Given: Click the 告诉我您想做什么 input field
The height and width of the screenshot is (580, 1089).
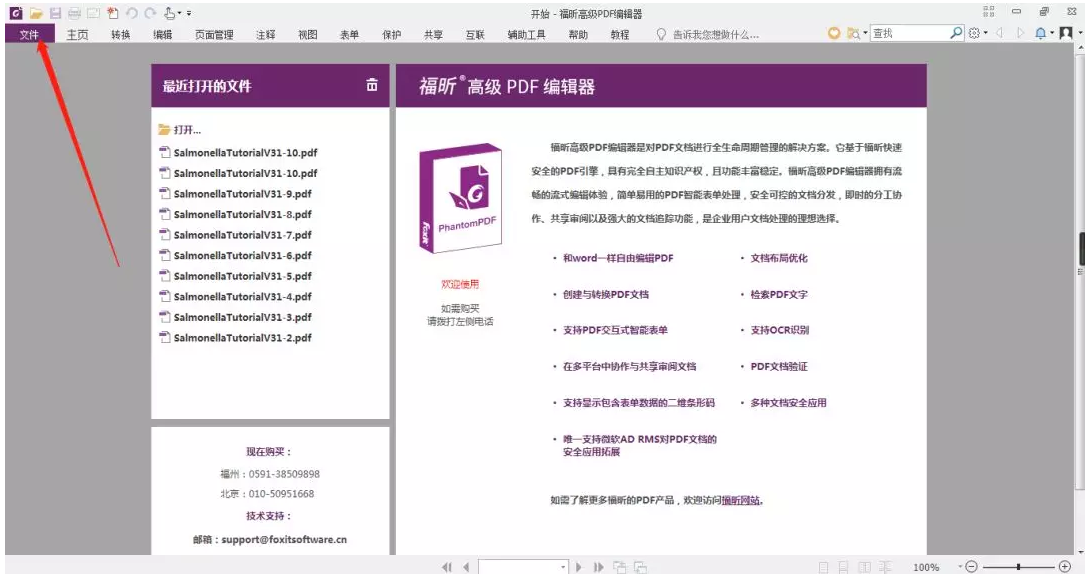Looking at the screenshot, I should tap(716, 34).
